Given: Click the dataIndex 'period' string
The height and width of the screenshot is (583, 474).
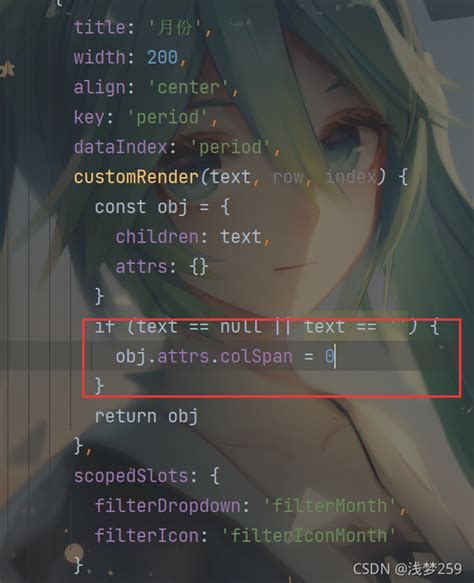Looking at the screenshot, I should coord(230,147).
